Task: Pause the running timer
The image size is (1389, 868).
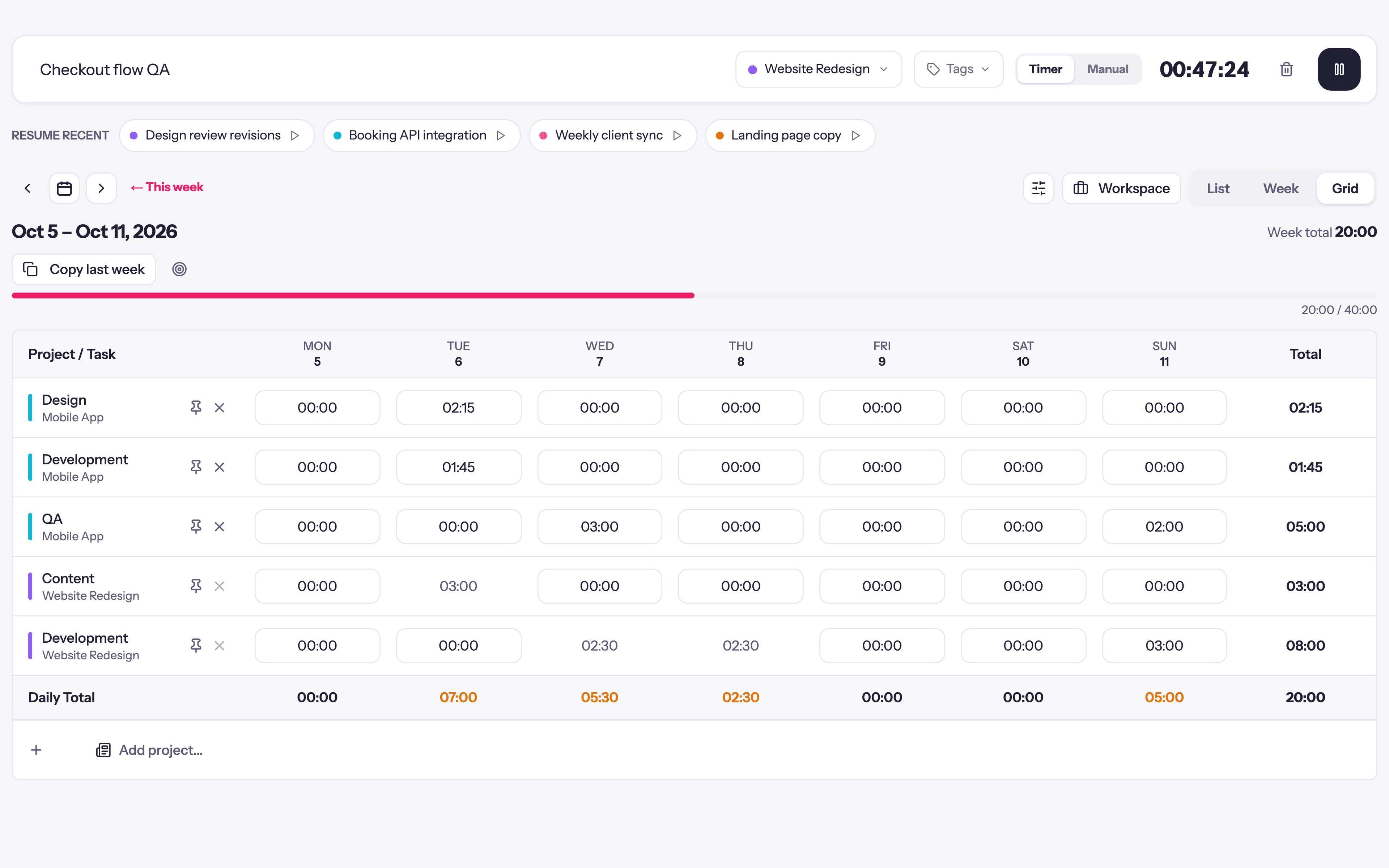Action: (x=1338, y=69)
